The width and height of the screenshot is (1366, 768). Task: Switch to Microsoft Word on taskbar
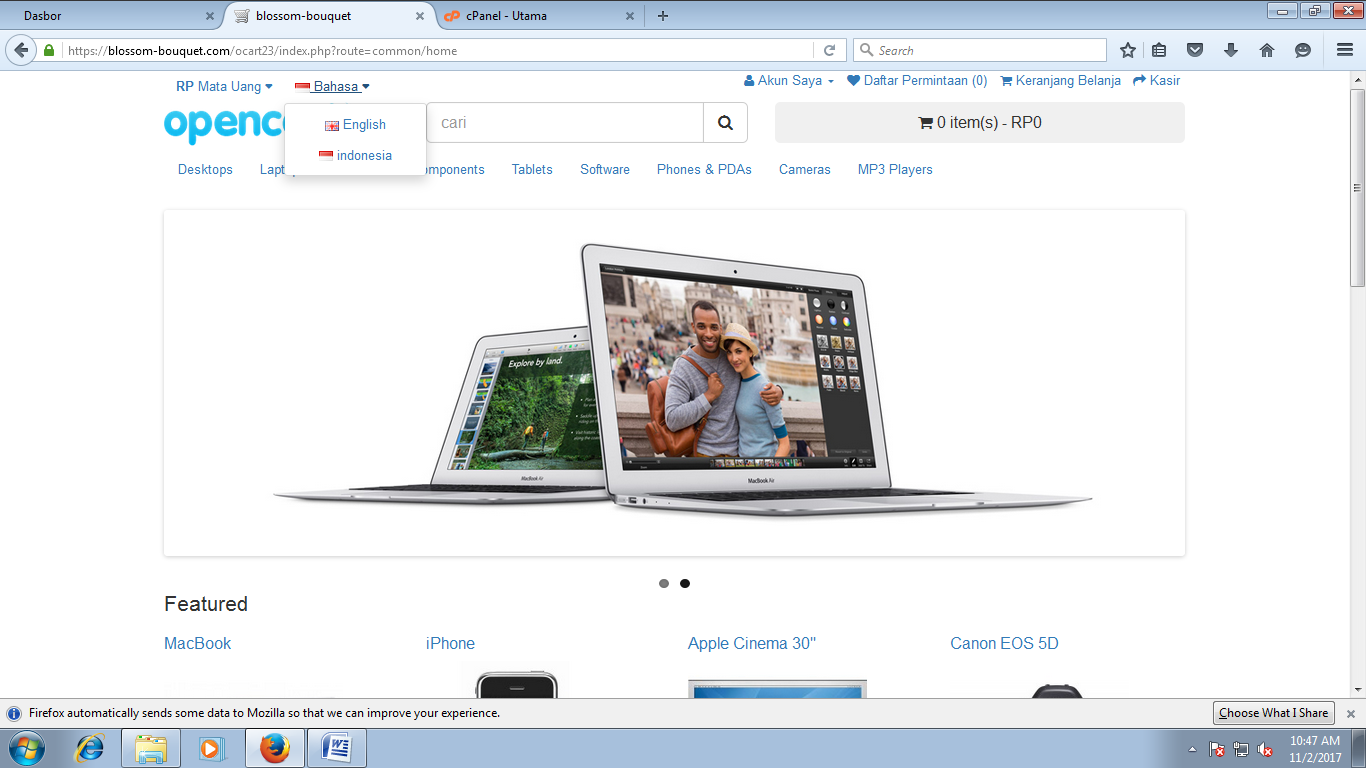pos(337,748)
